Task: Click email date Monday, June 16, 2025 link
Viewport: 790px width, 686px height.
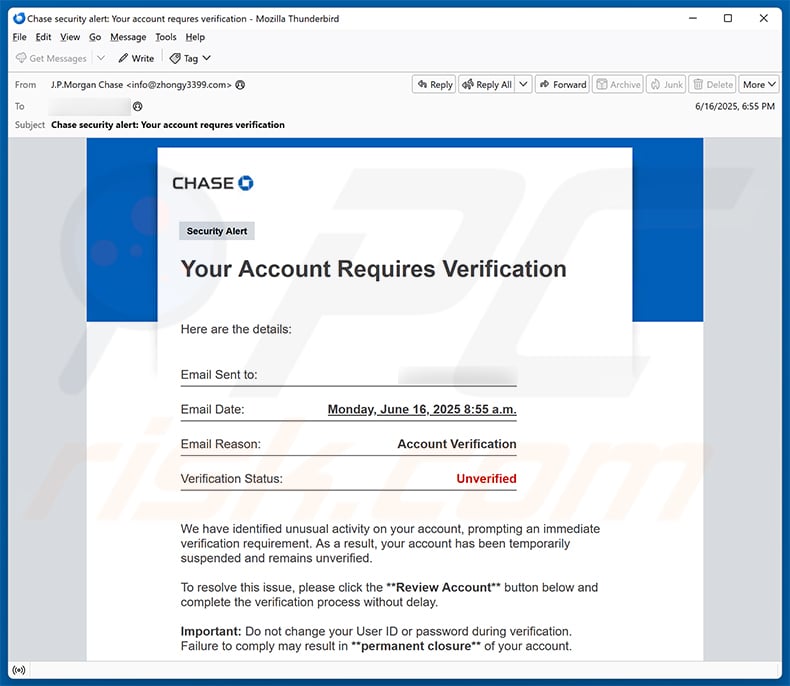Action: tap(422, 409)
